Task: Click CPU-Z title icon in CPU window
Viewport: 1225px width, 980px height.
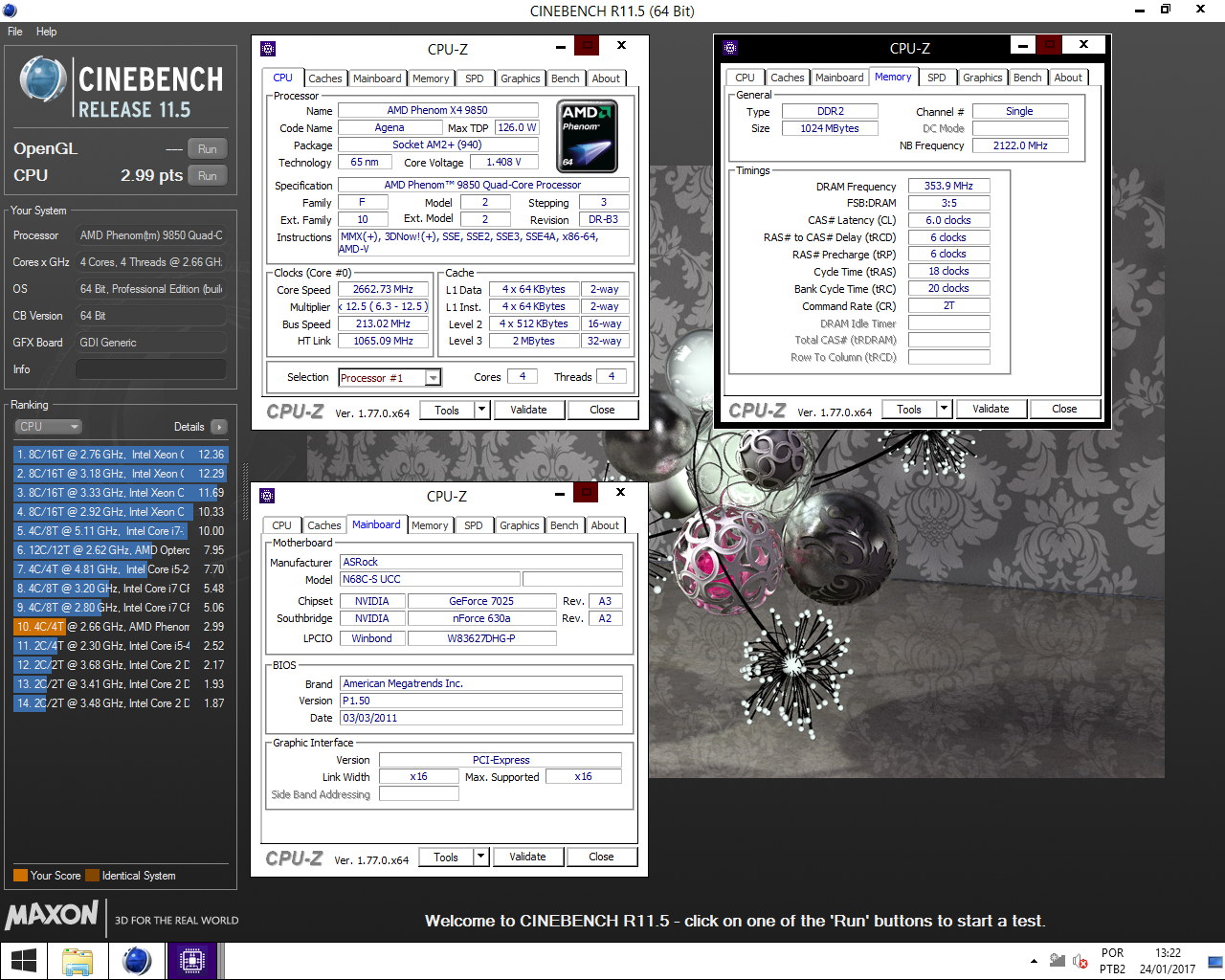Action: (268, 48)
